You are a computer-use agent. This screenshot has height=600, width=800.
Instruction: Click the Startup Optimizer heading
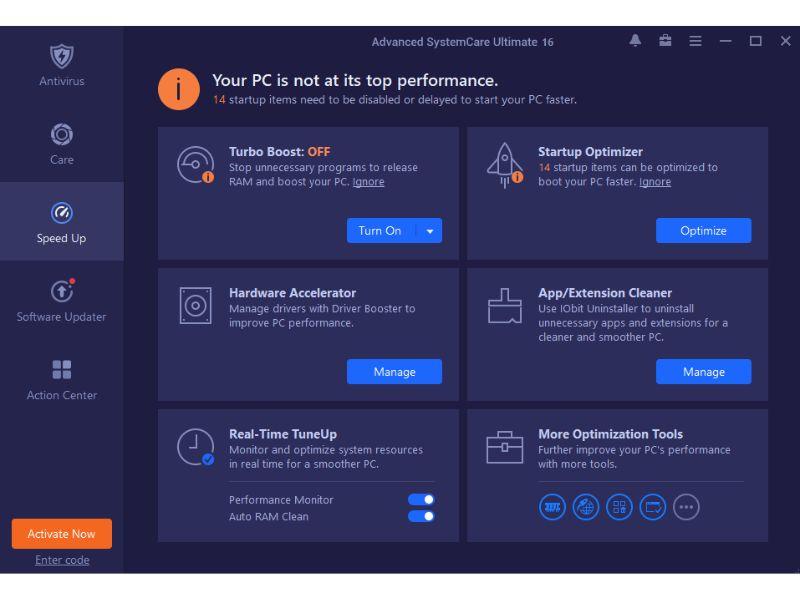tap(590, 152)
